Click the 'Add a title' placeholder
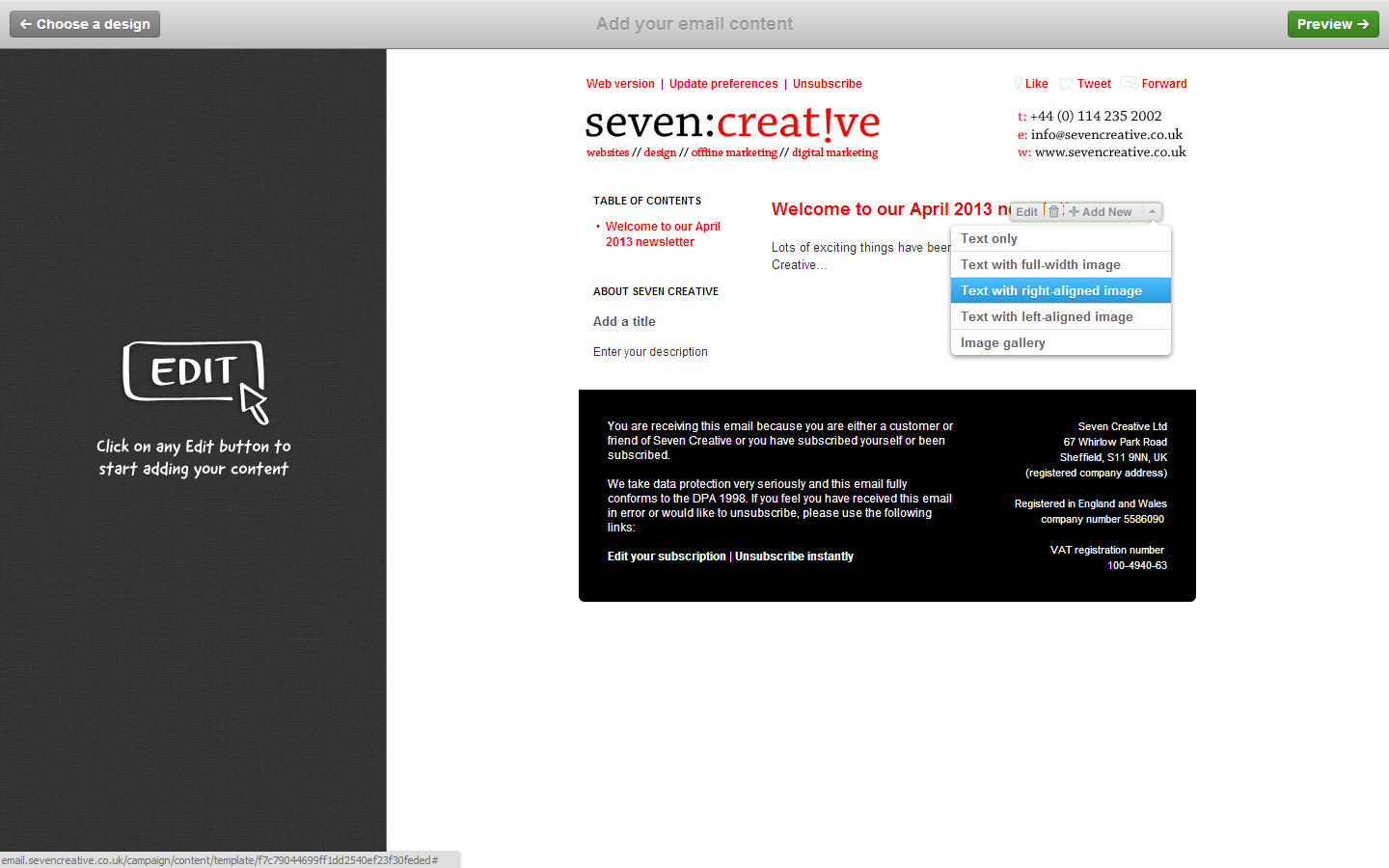This screenshot has height=868, width=1389. coord(624,322)
